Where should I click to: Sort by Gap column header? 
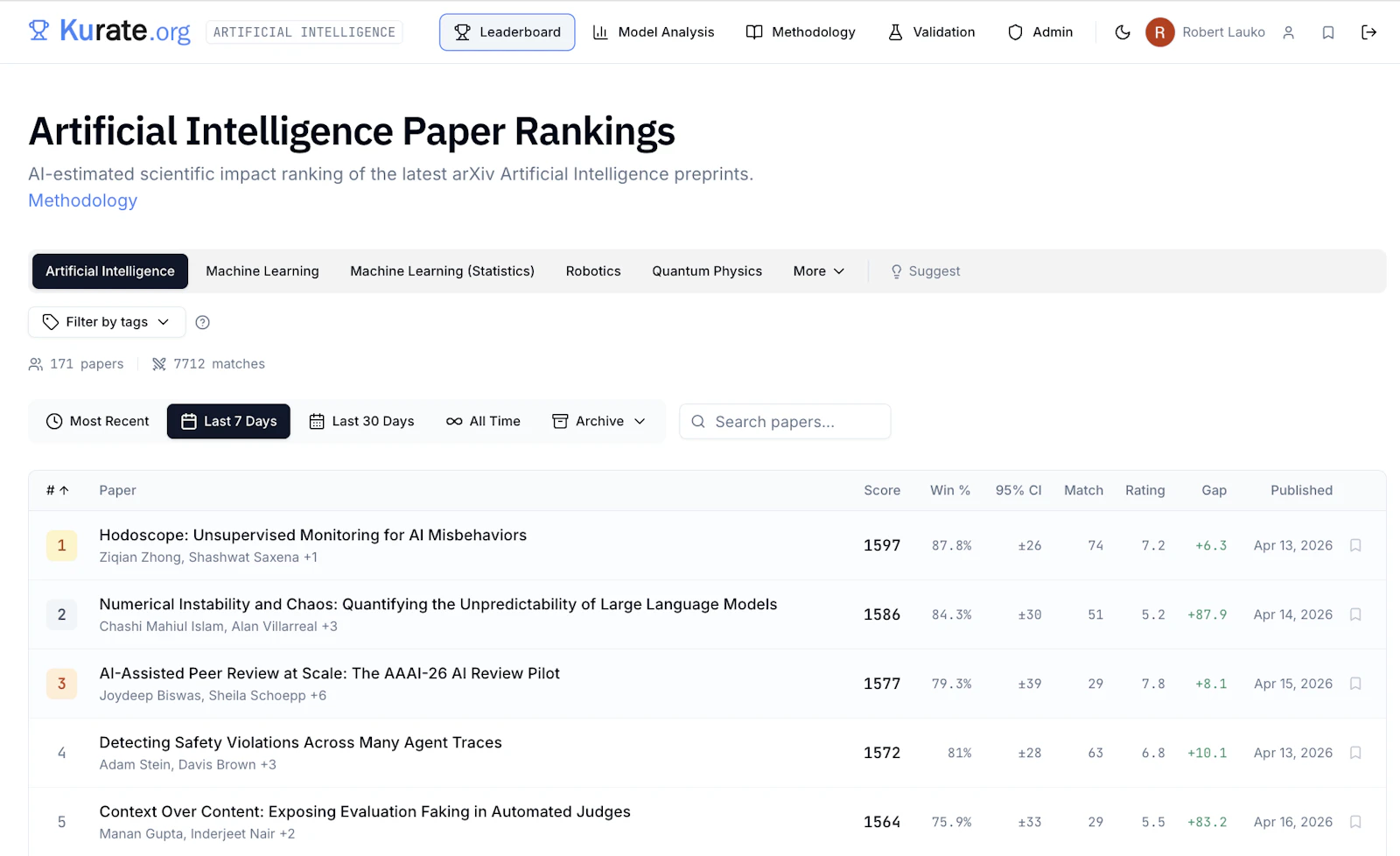click(x=1214, y=490)
